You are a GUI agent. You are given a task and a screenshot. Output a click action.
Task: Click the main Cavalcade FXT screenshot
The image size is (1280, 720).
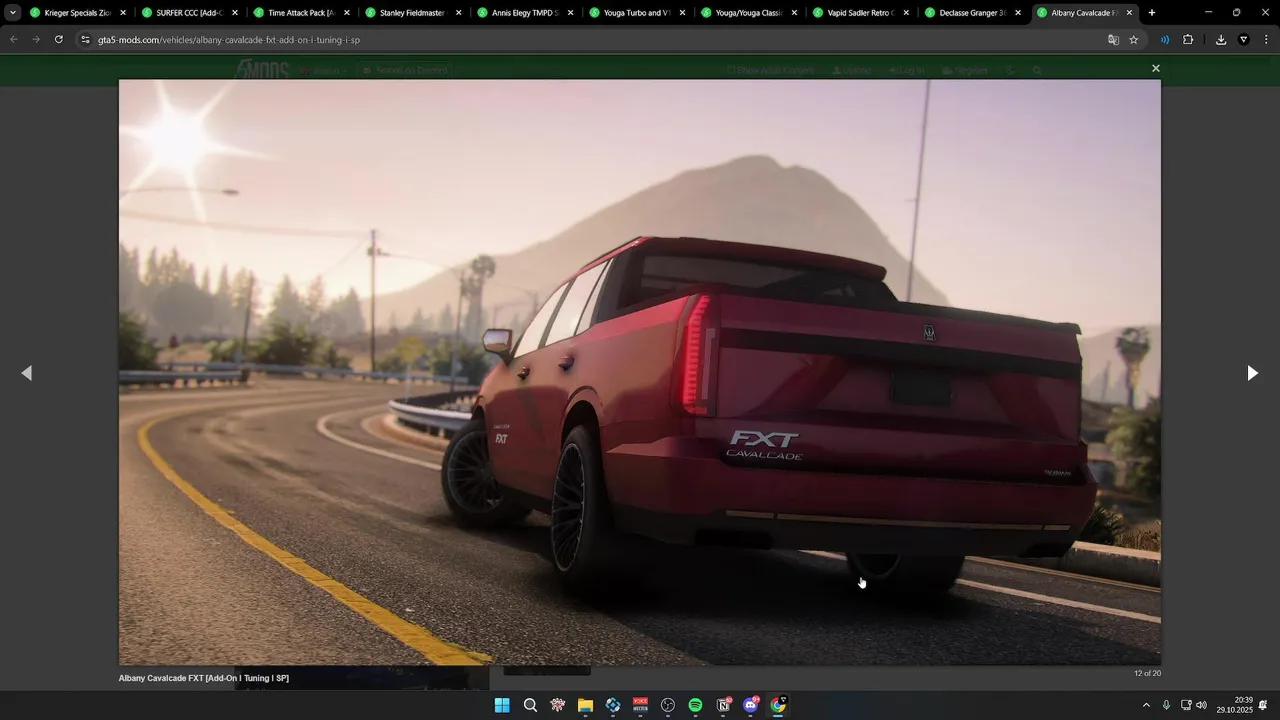coord(640,372)
